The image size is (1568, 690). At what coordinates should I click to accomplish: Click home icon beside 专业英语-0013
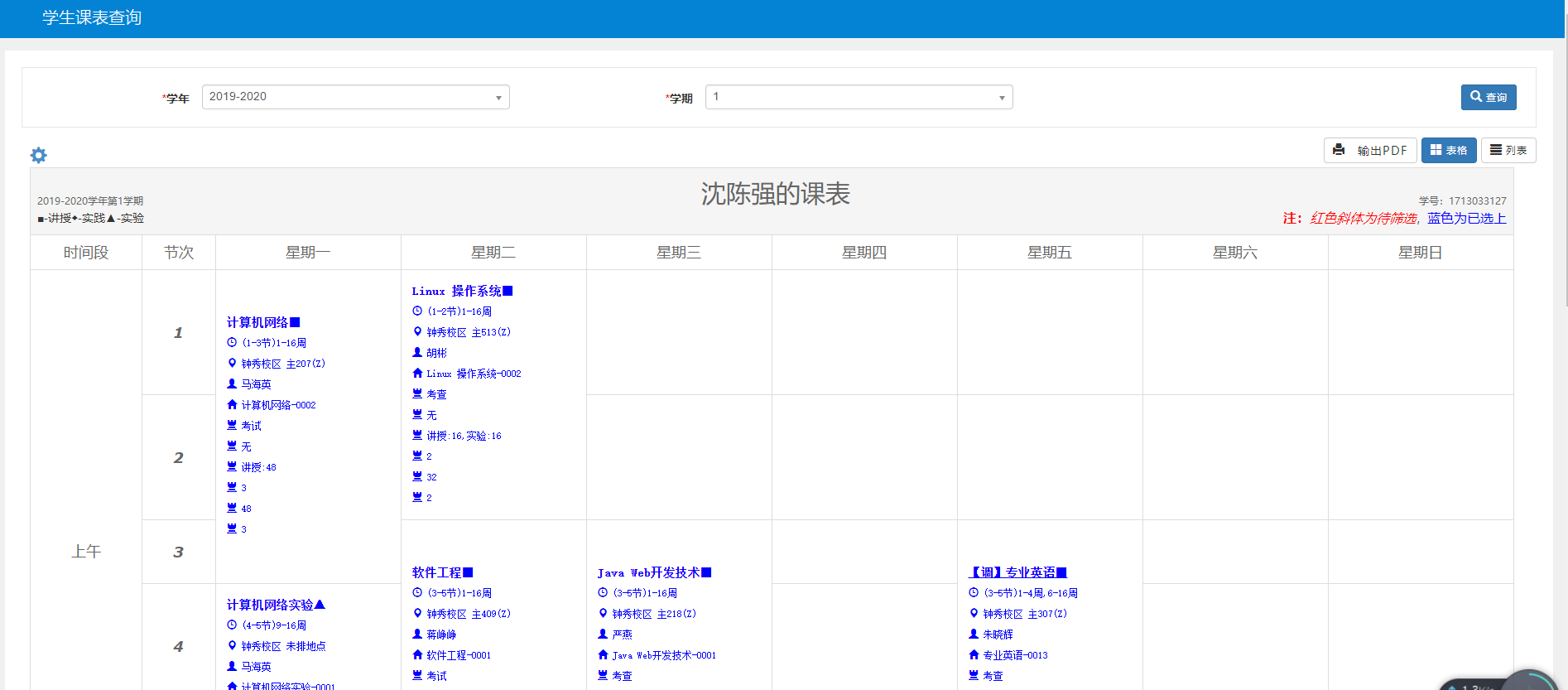pyautogui.click(x=974, y=654)
